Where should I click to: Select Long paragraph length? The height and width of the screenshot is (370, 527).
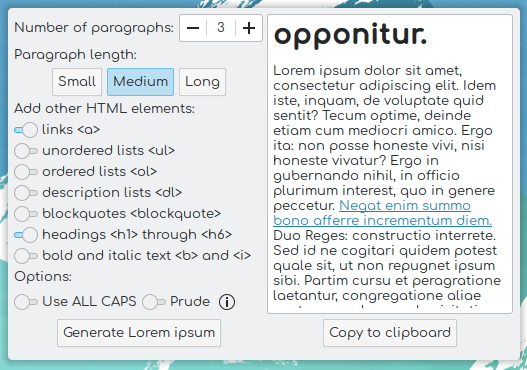click(202, 82)
